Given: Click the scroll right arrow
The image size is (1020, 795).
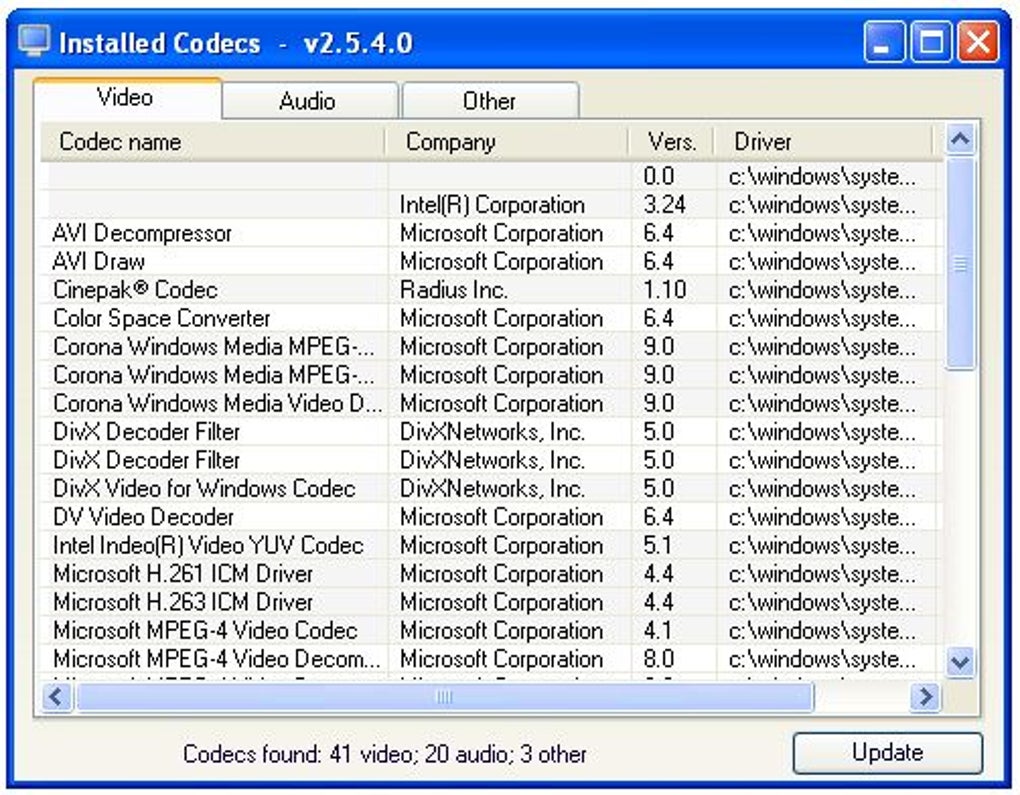Looking at the screenshot, I should click(925, 697).
